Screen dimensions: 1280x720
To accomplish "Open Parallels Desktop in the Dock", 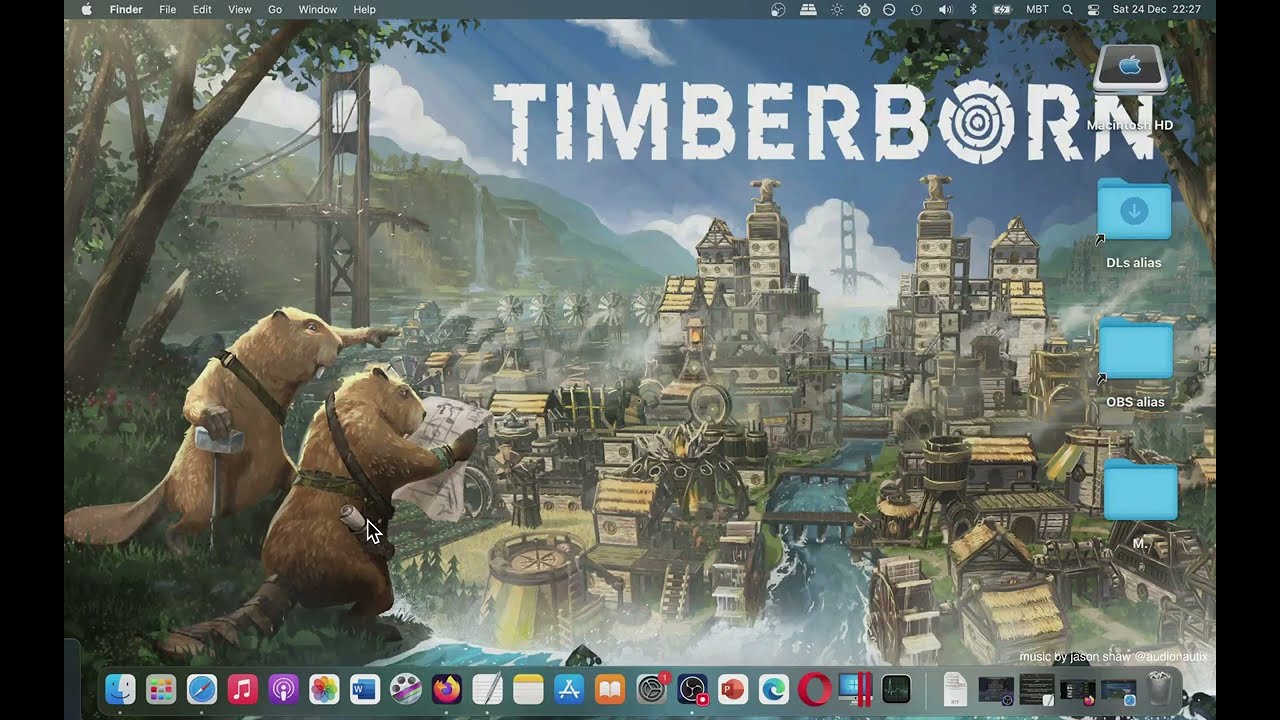I will point(856,689).
